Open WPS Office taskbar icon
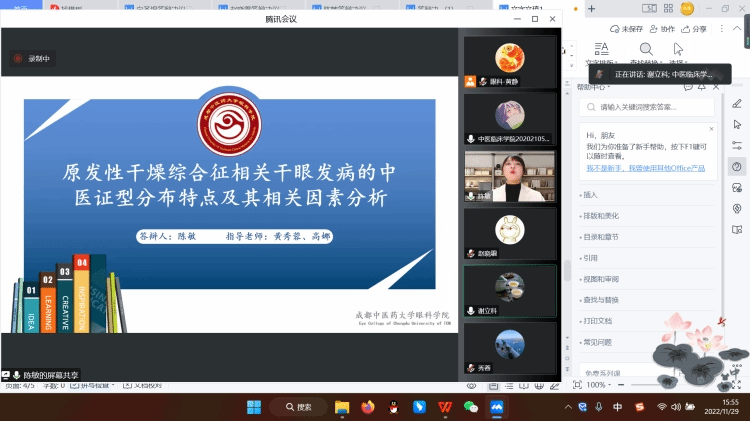 (445, 407)
